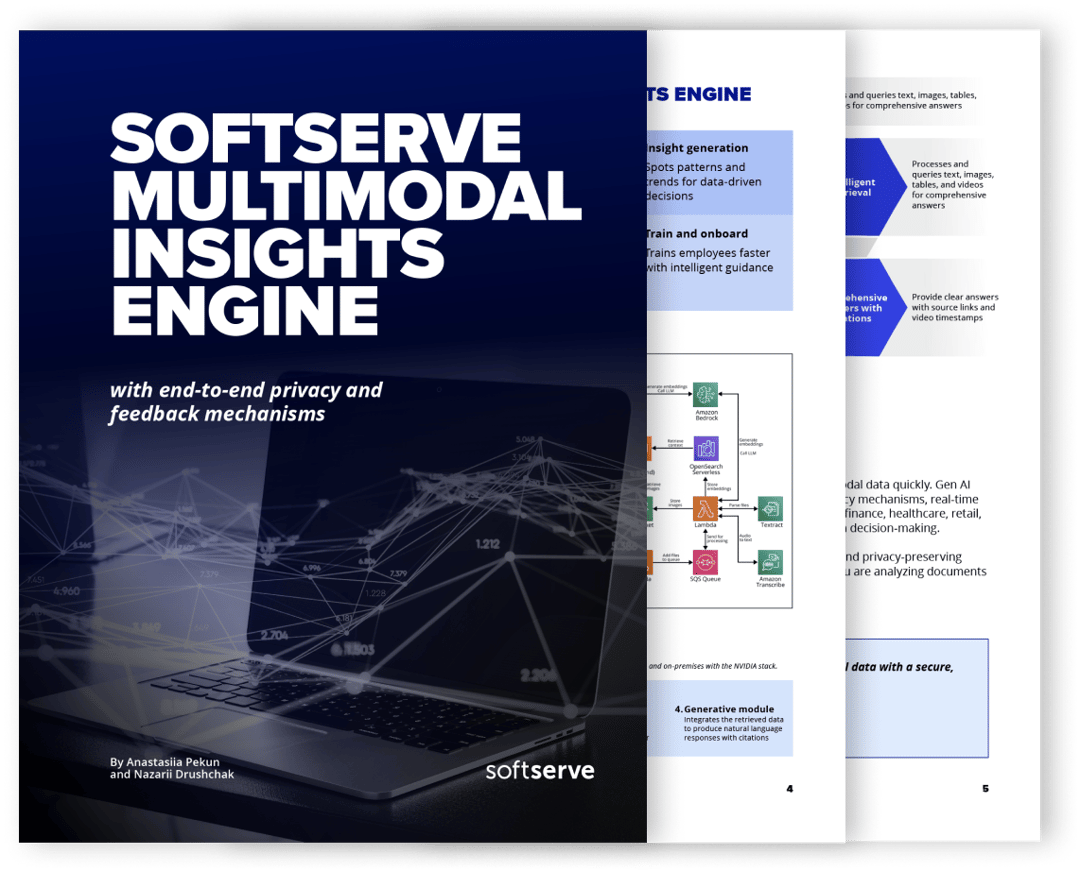Image resolution: width=1080 pixels, height=871 pixels.
Task: Click 'Provide clear answers with source links' text
Action: 955,307
